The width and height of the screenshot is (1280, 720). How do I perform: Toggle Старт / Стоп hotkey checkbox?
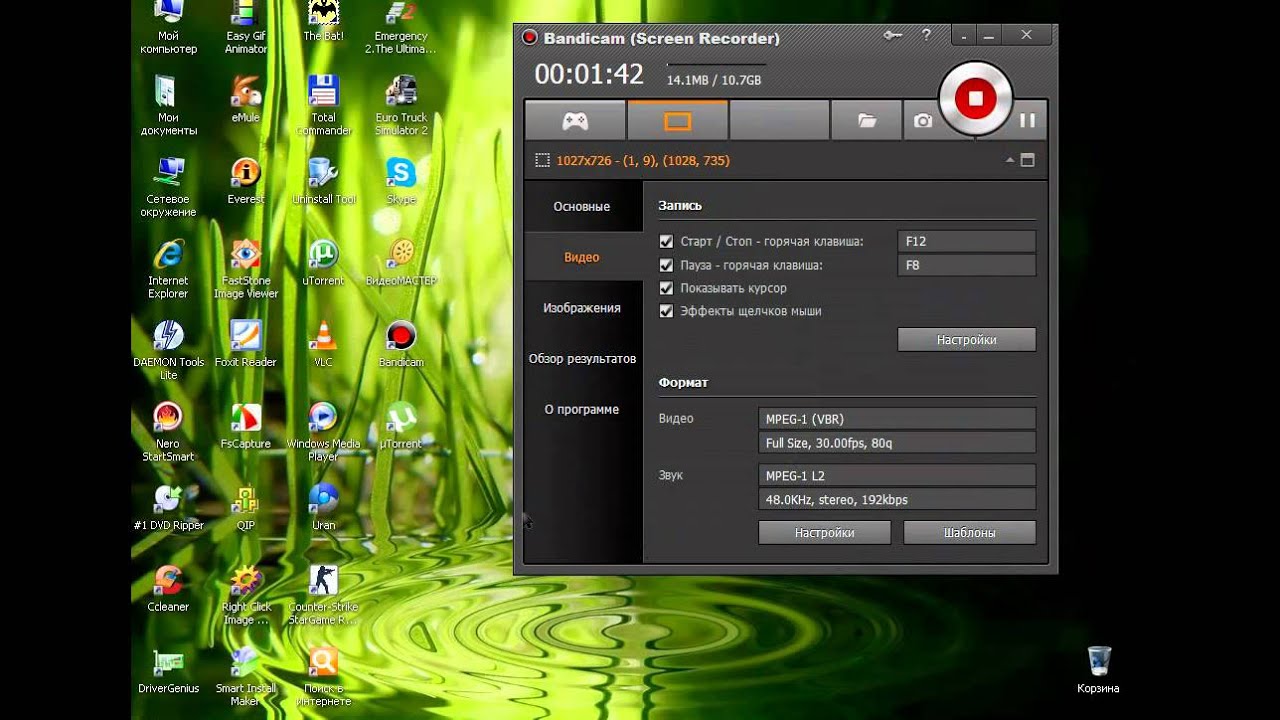(x=666, y=242)
